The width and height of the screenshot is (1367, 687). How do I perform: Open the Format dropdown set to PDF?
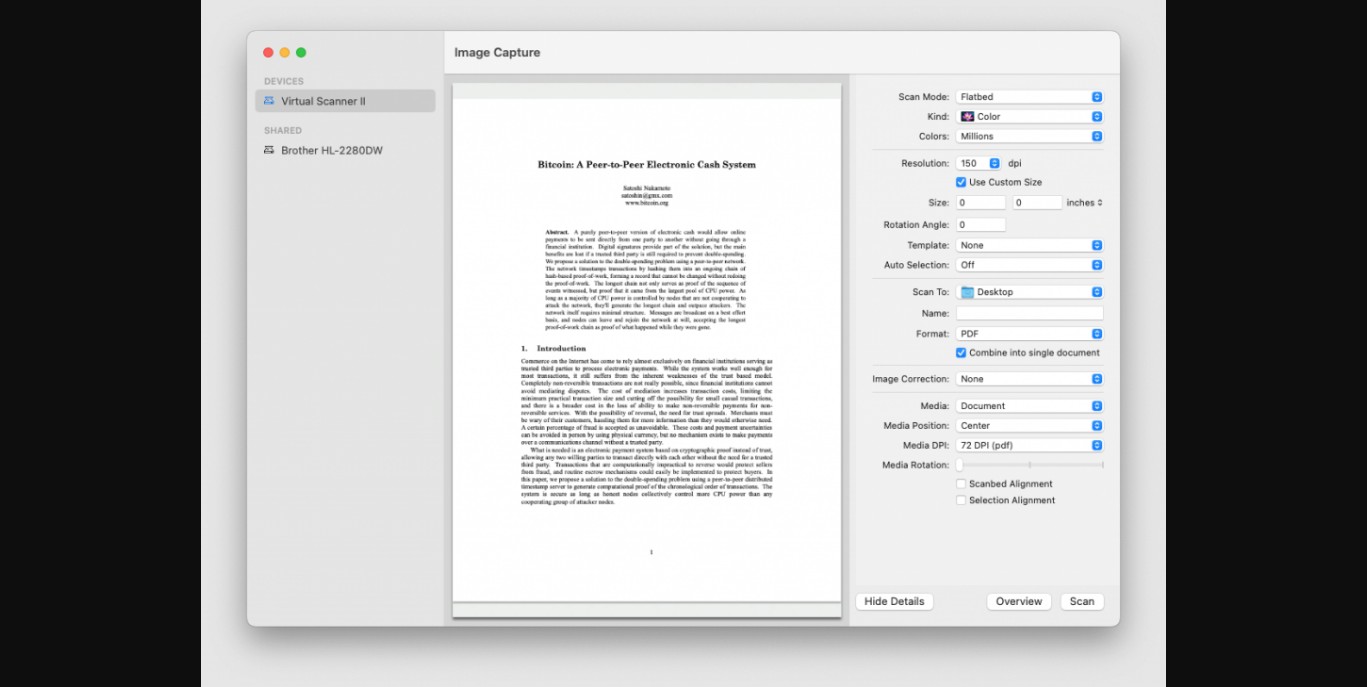[x=1029, y=334]
